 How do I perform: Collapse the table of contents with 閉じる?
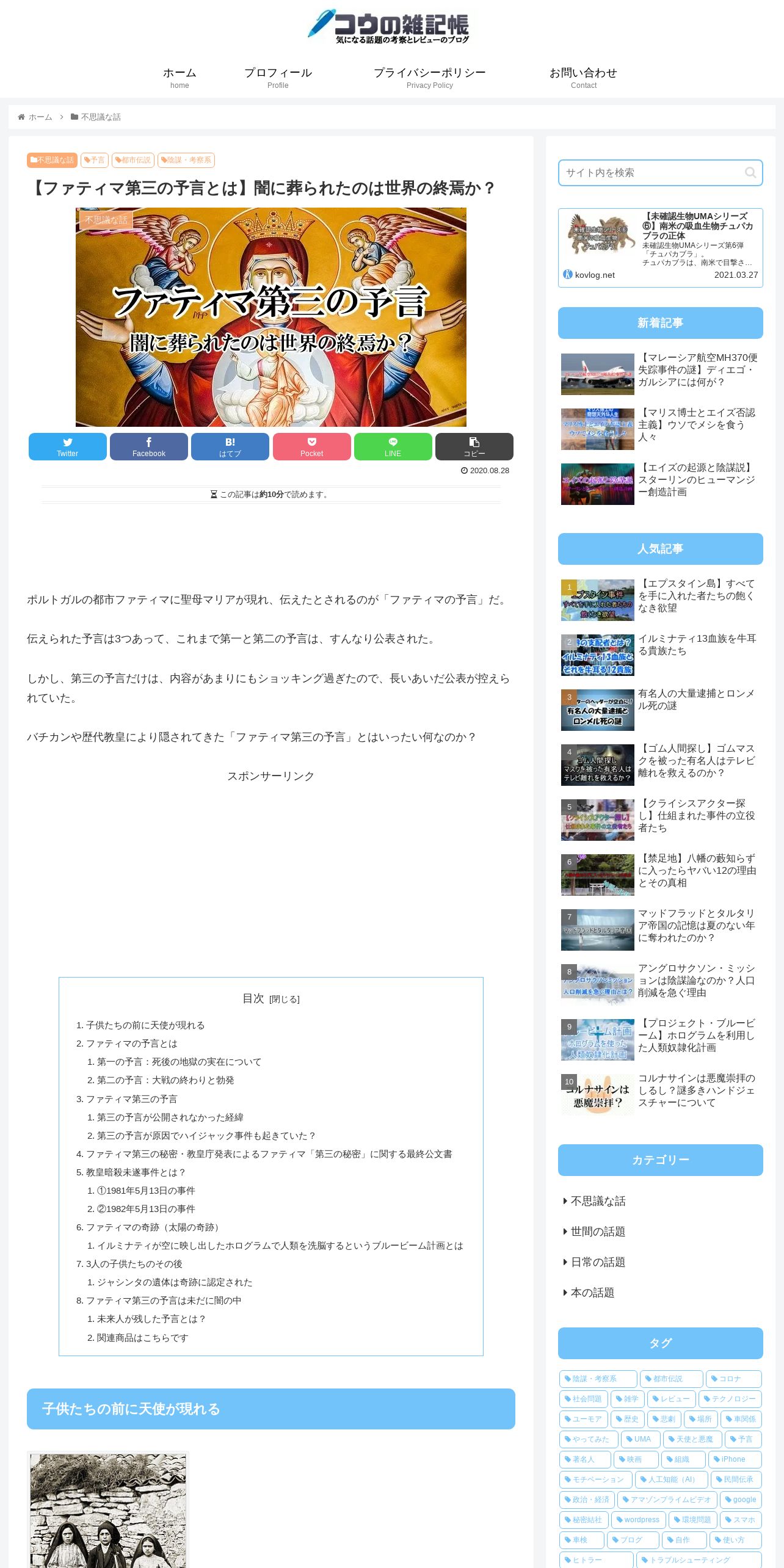click(285, 1000)
